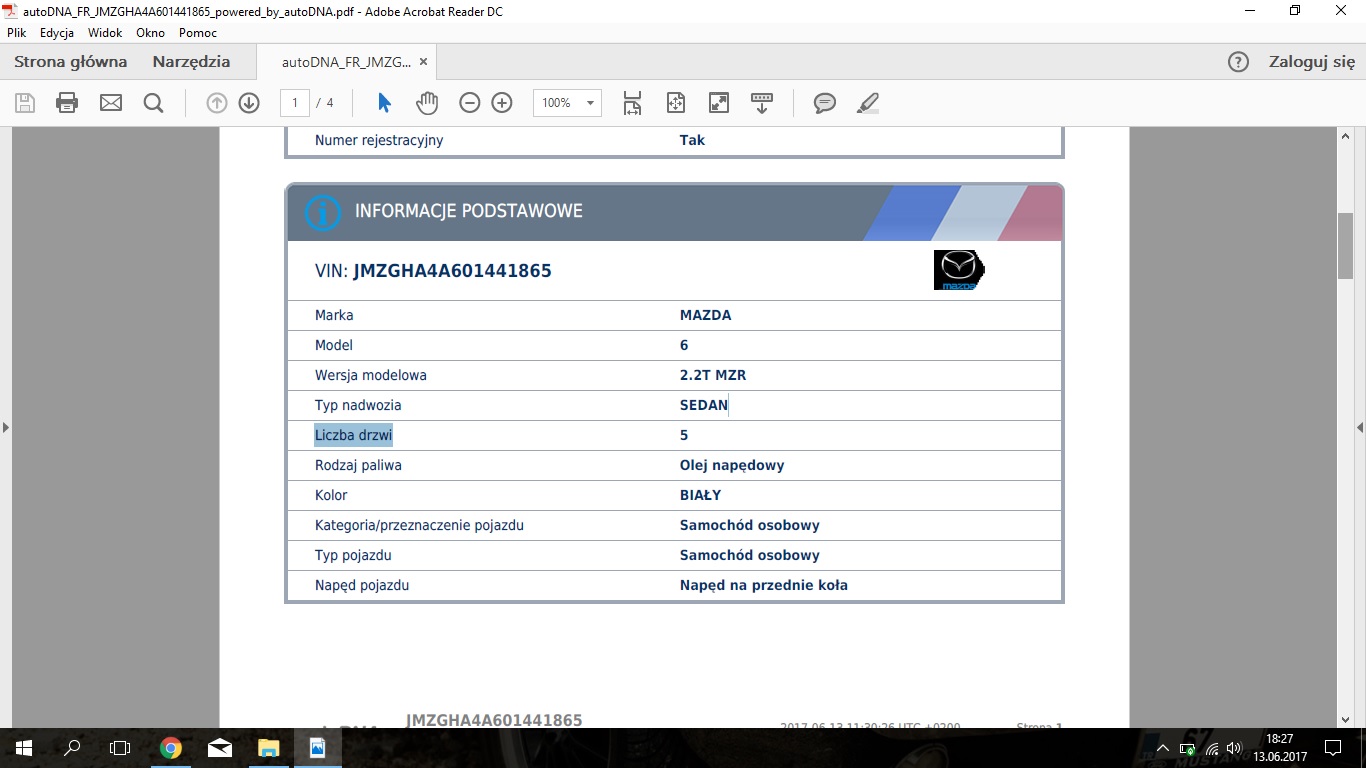Viewport: 1366px width, 768px height.
Task: Open the Find text magnifier tool
Action: point(153,103)
